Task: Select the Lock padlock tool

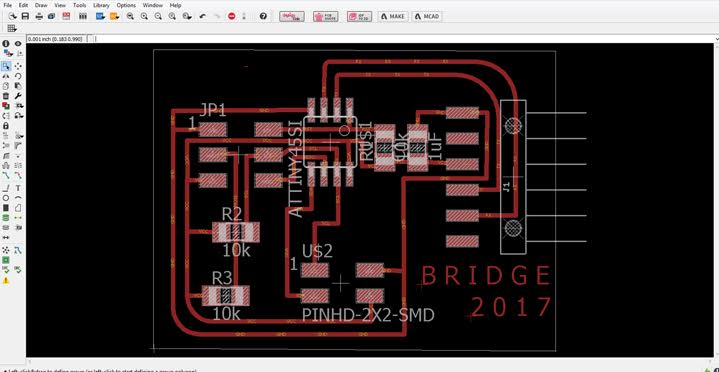Action: pos(6,126)
